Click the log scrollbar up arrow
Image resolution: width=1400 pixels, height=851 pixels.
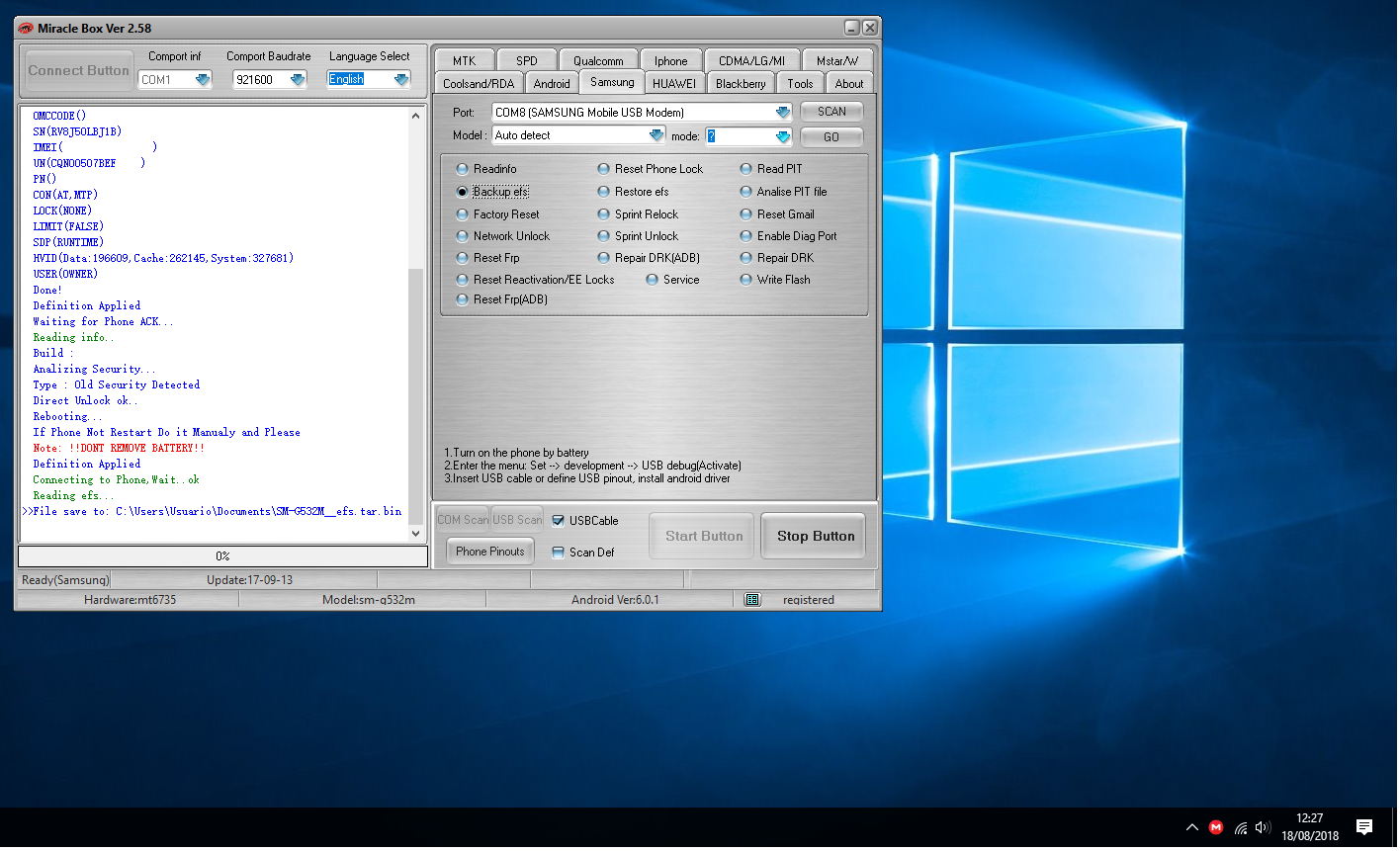[x=416, y=116]
